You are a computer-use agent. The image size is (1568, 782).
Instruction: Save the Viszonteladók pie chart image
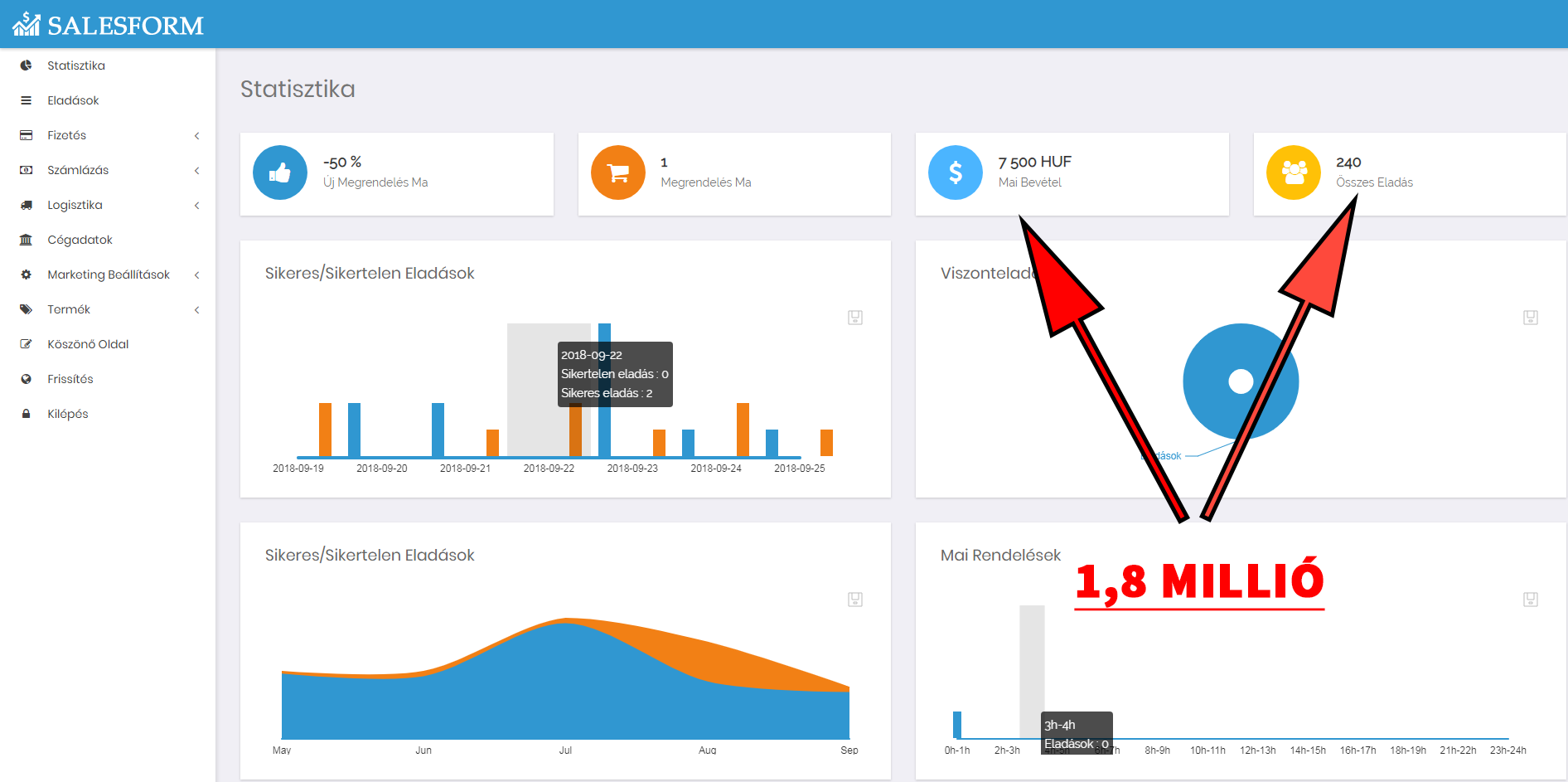(x=1531, y=318)
